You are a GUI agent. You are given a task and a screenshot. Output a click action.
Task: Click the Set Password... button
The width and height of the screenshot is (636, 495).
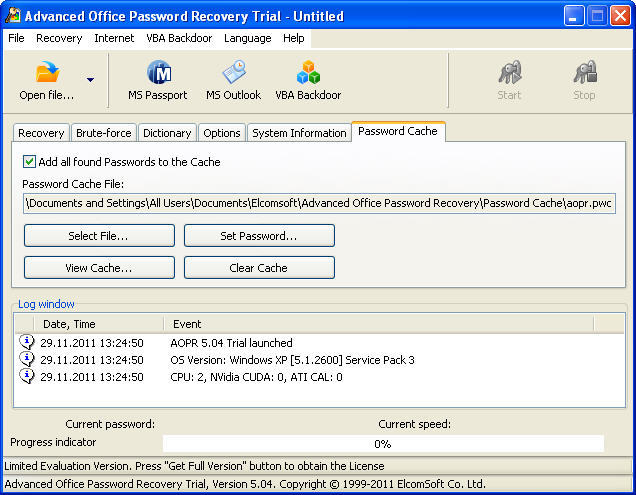click(259, 236)
